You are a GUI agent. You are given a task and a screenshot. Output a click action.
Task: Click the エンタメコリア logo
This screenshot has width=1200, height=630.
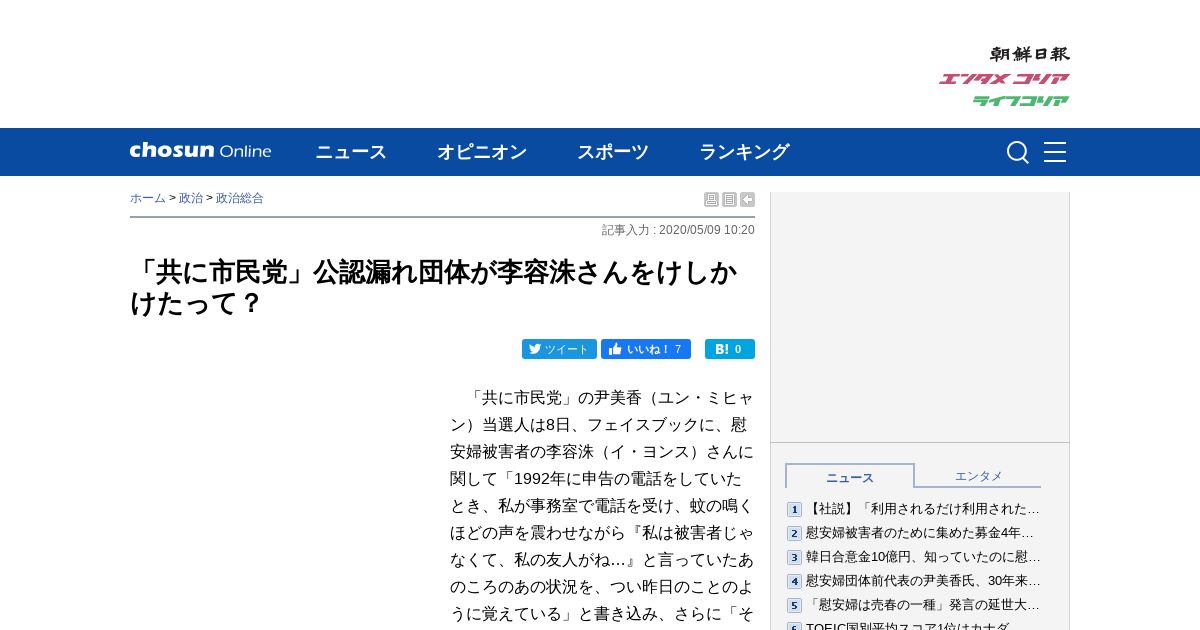1004,79
